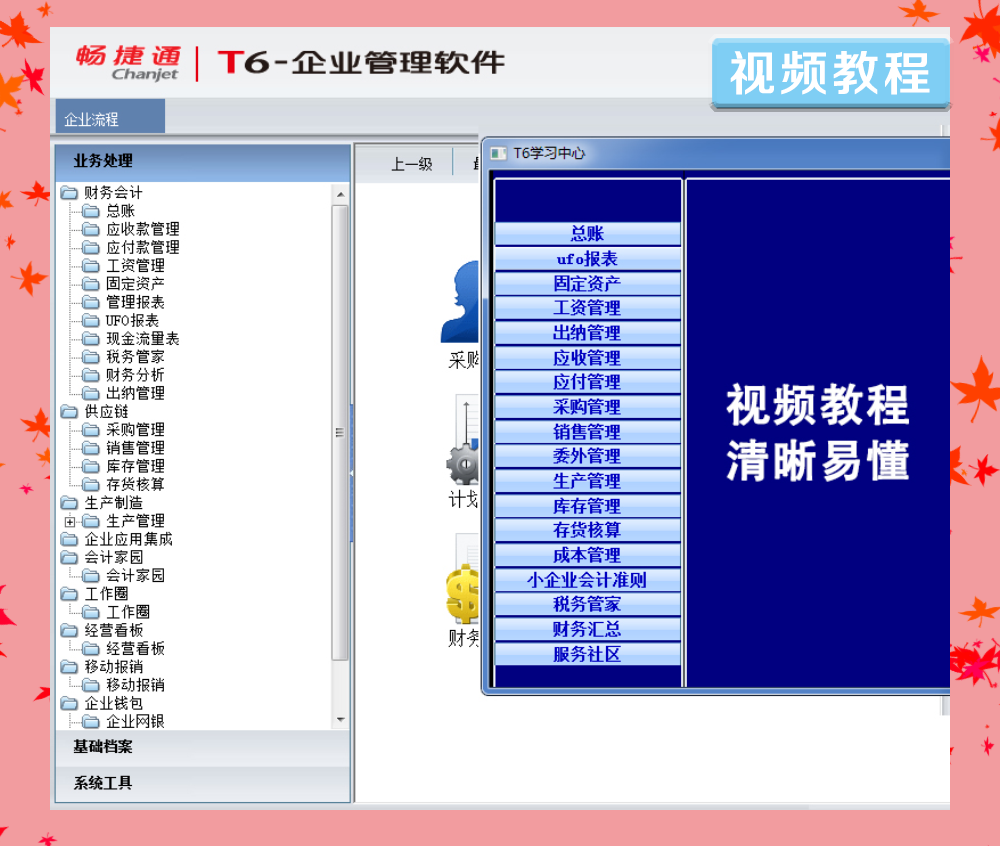
Task: Click the tree scrollbar up arrow
Action: pyautogui.click(x=341, y=194)
